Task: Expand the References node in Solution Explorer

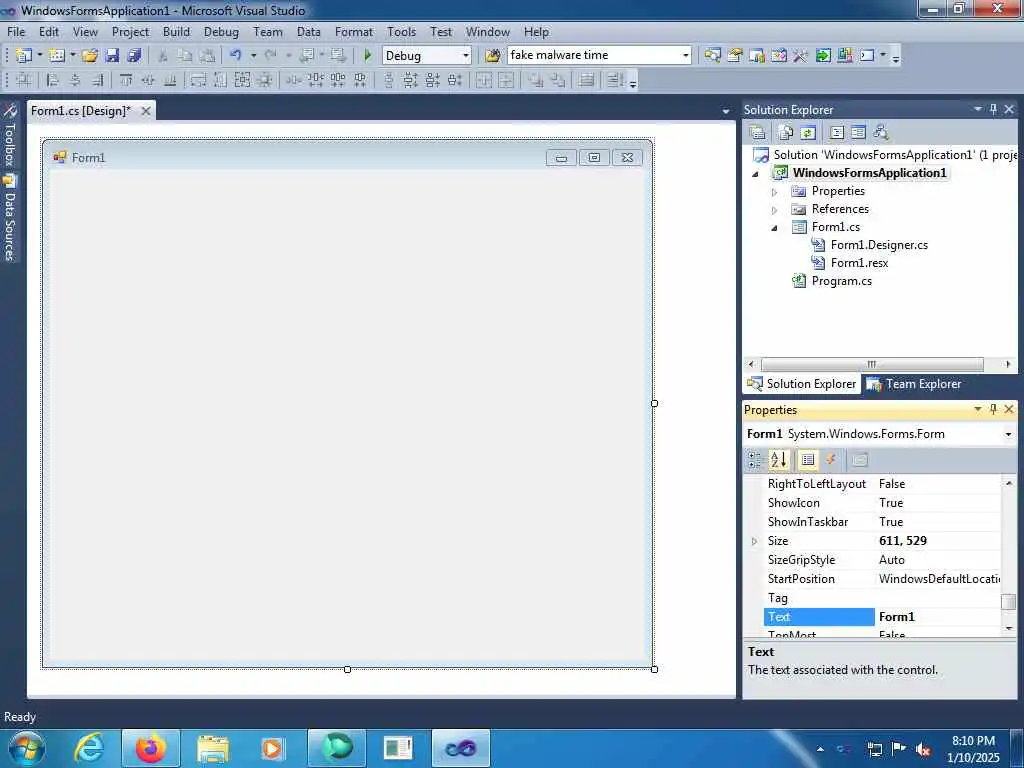Action: [775, 210]
